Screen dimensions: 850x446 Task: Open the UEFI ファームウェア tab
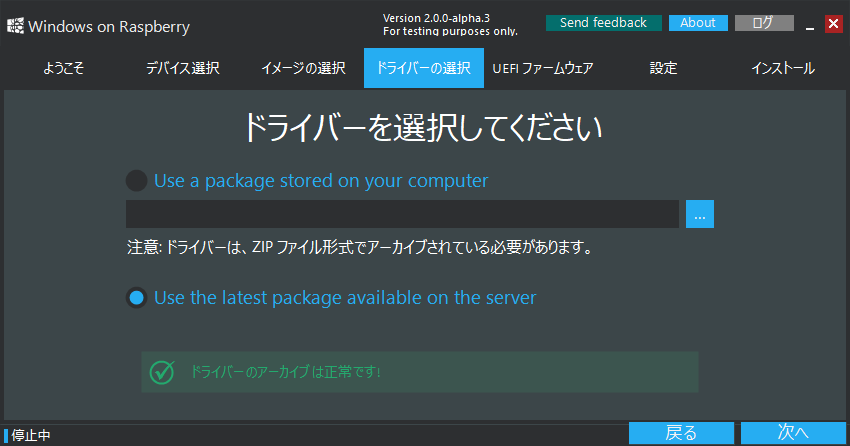(x=543, y=68)
